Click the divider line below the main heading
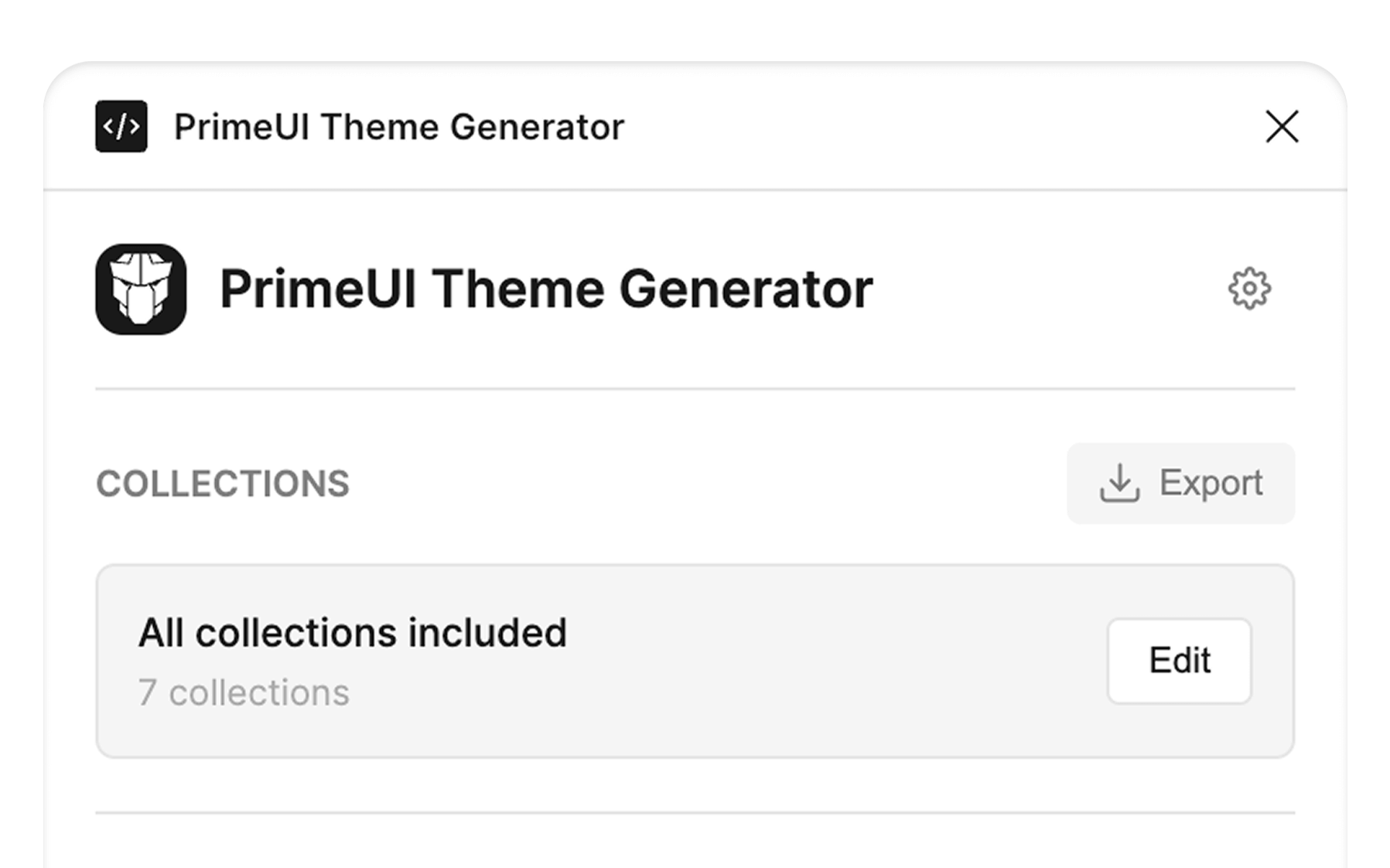This screenshot has width=1390, height=868. coord(695,389)
